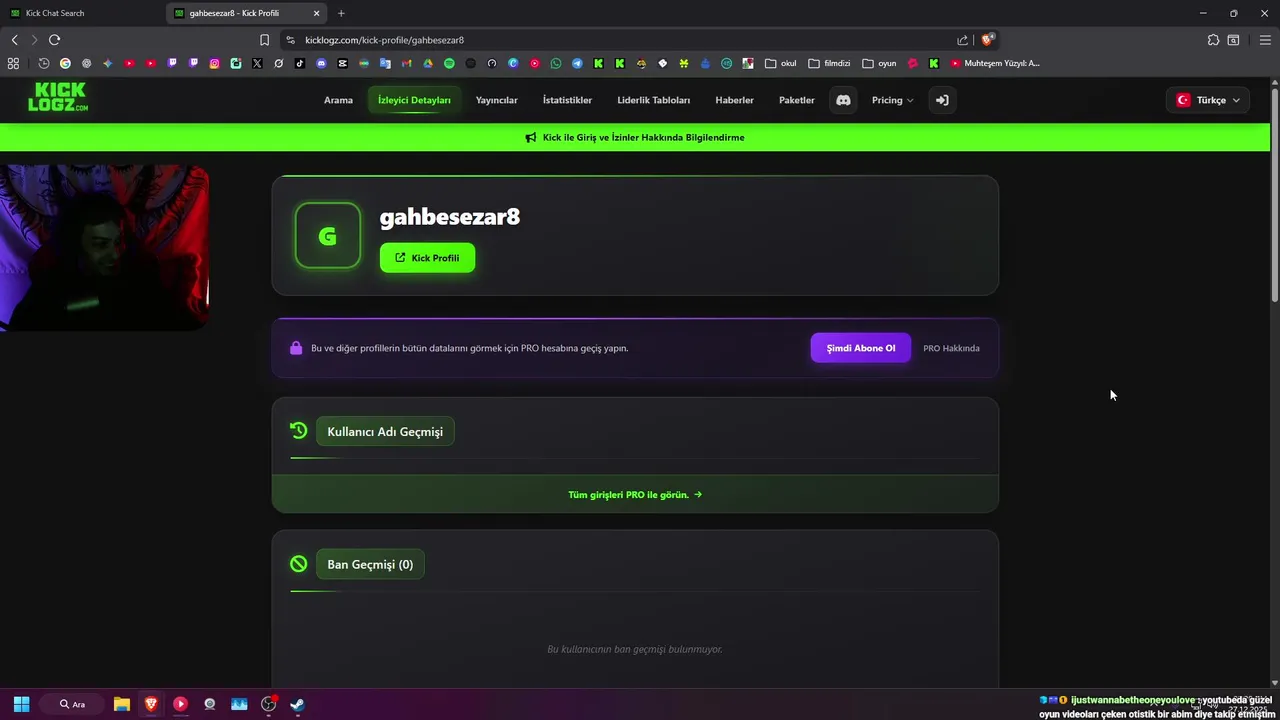Viewport: 1280px width, 720px height.
Task: Open the Spotify bookmark icon
Action: pos(449,63)
